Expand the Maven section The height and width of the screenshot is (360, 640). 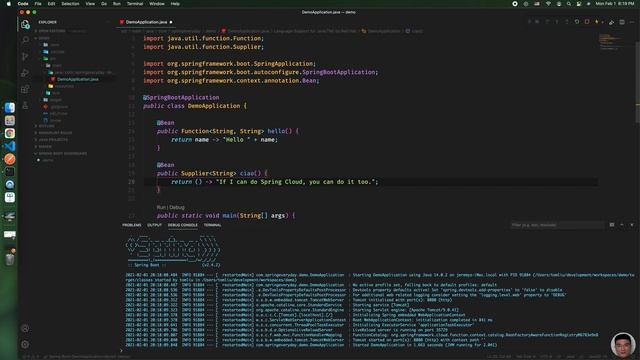45,147
